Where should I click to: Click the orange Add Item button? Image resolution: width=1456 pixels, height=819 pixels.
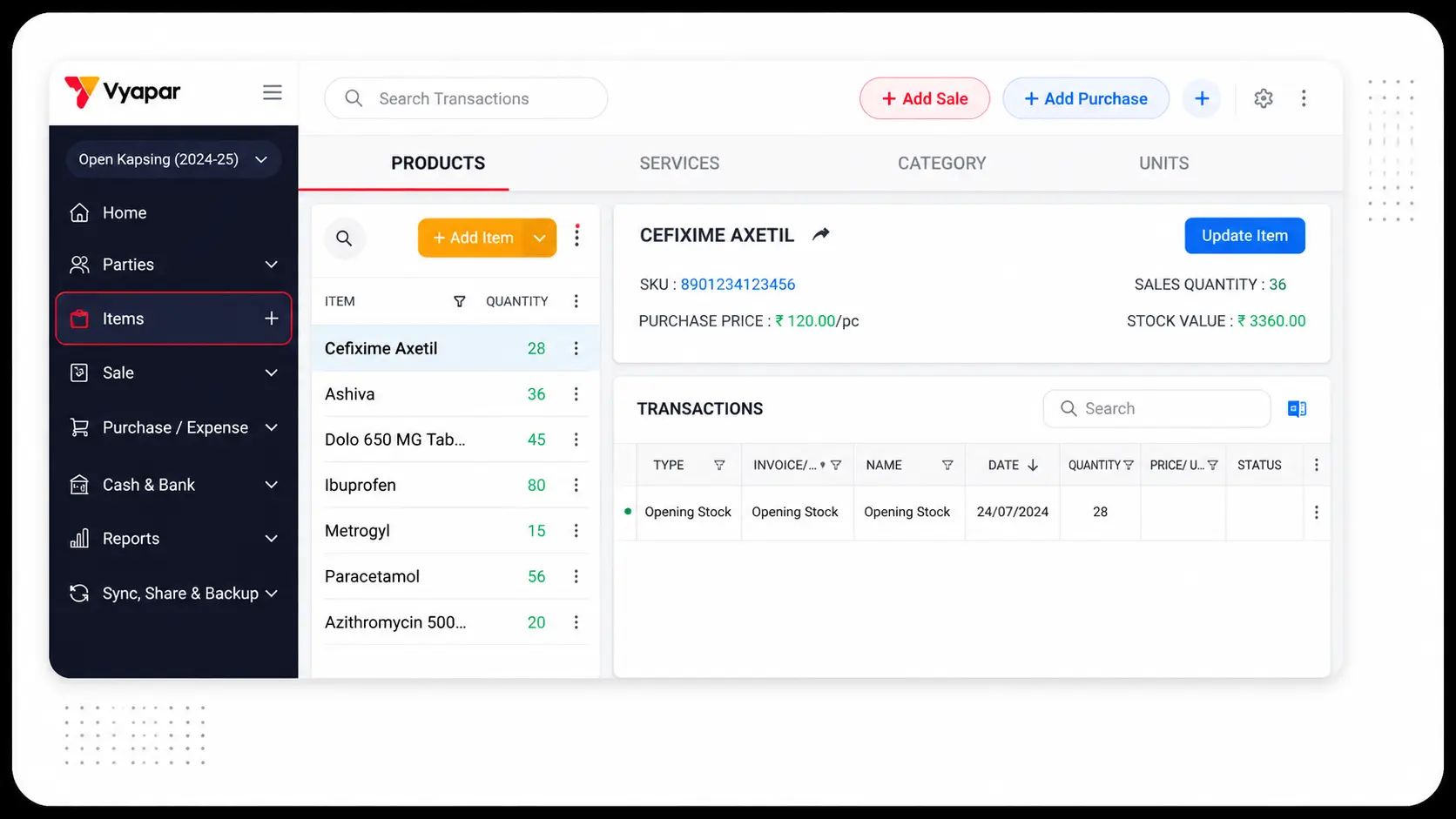472,238
